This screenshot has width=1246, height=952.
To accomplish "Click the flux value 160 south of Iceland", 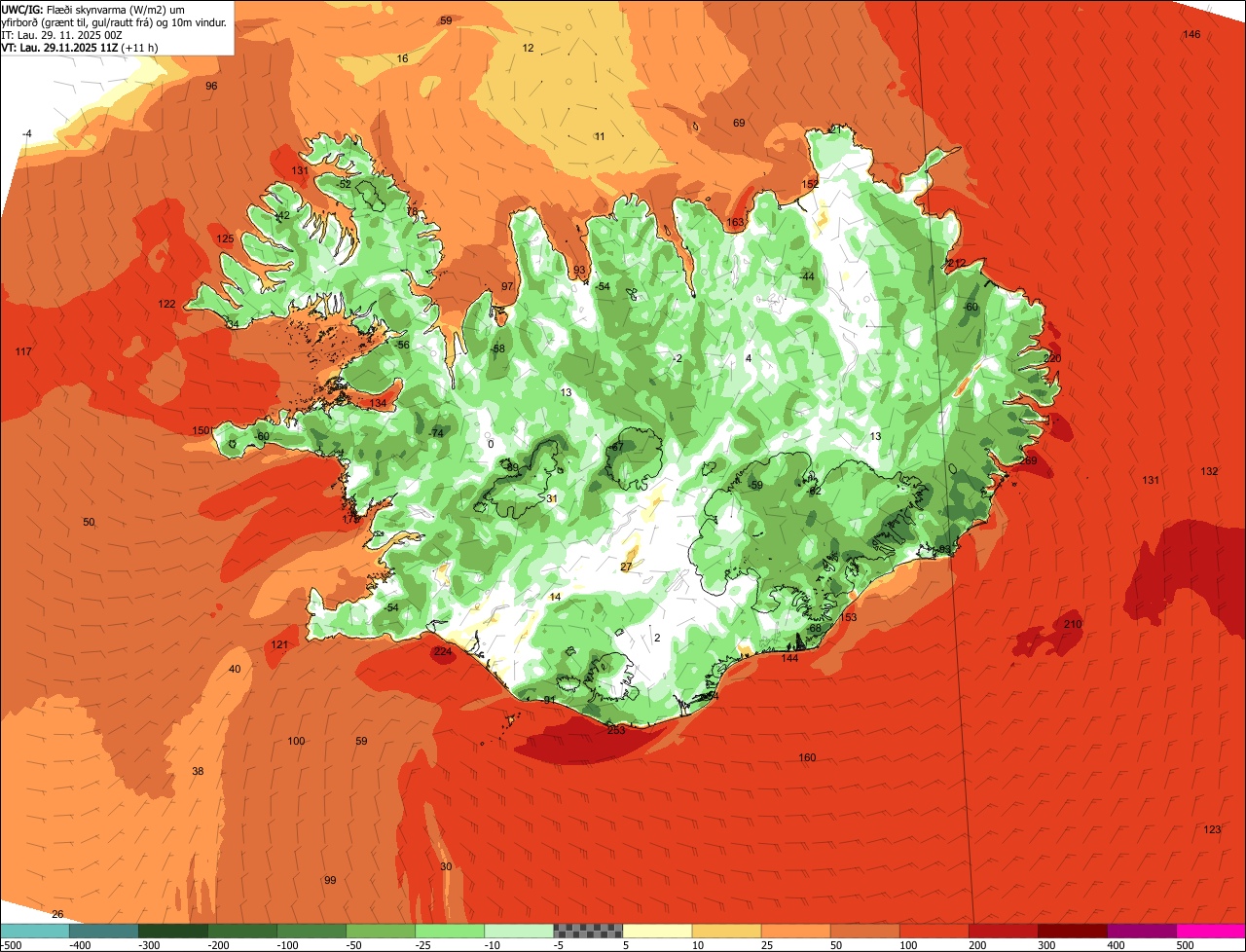I will 807,758.
